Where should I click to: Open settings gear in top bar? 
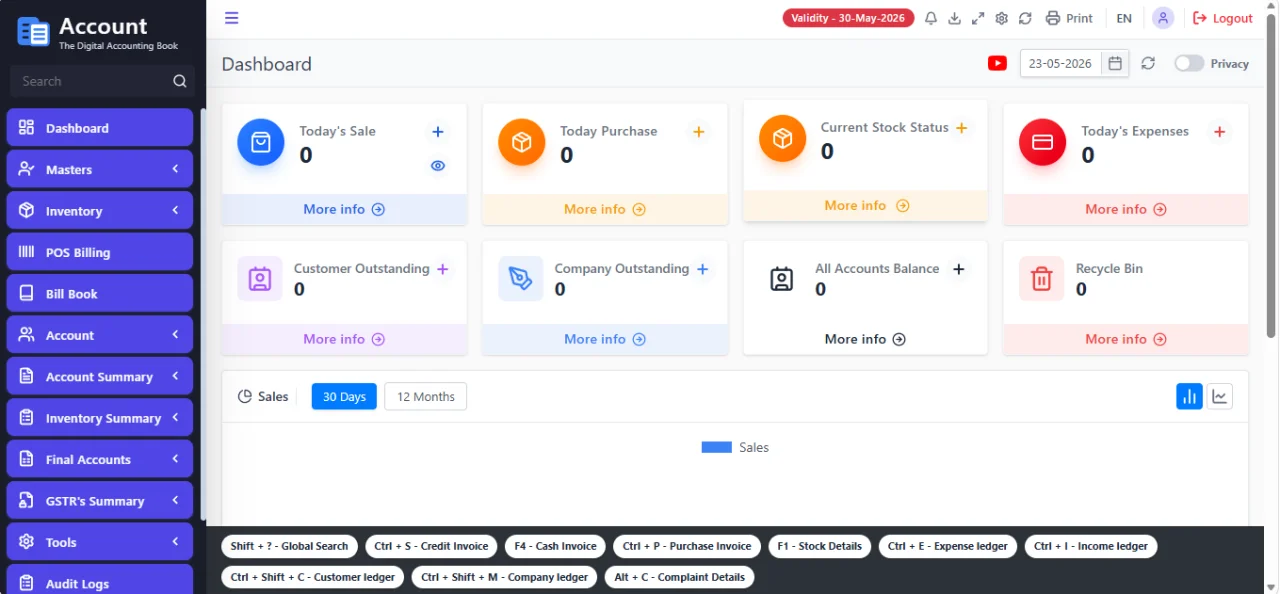tap(1001, 18)
